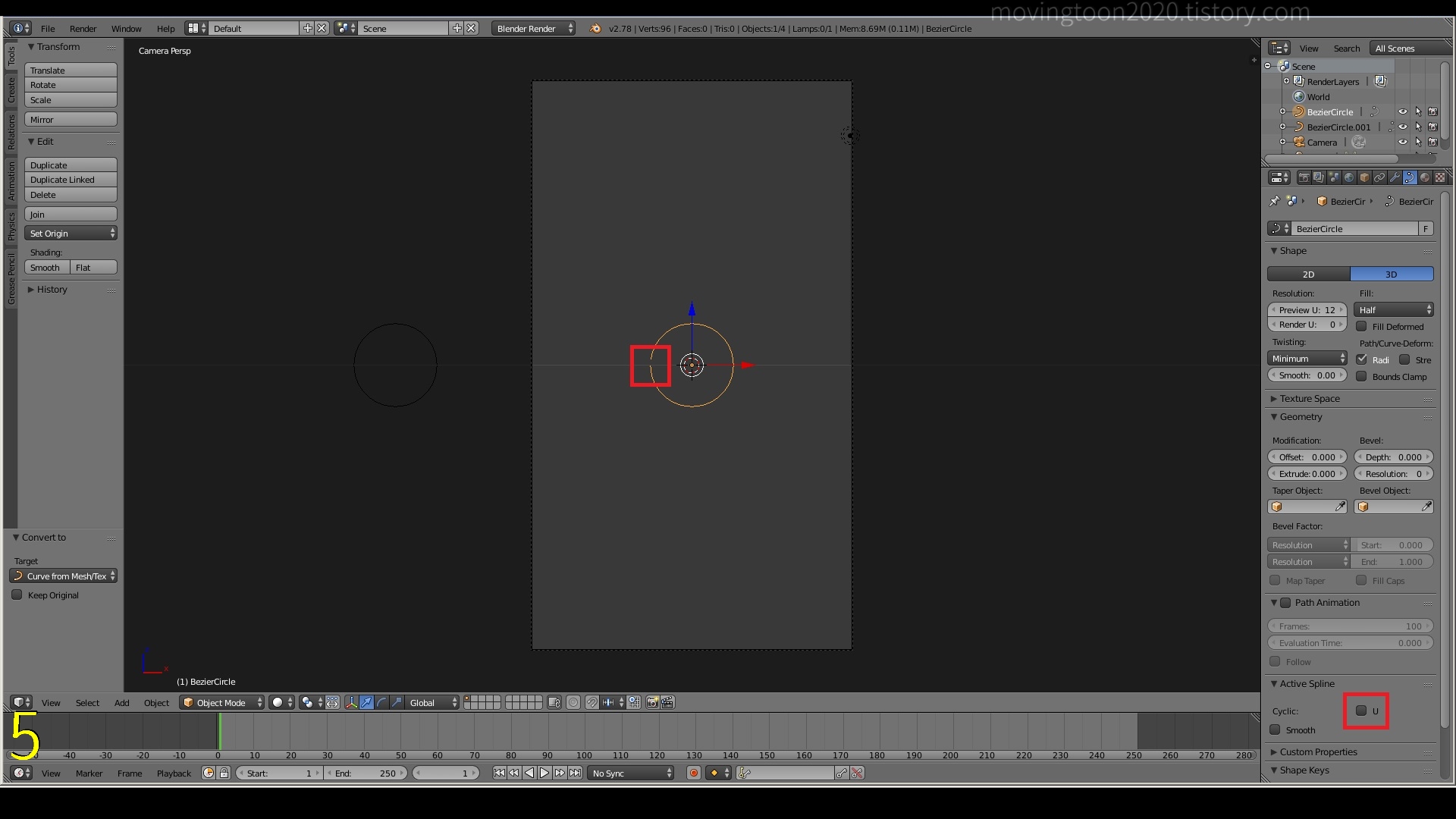
Task: Click the Camera object icon in outliner
Action: (1299, 142)
